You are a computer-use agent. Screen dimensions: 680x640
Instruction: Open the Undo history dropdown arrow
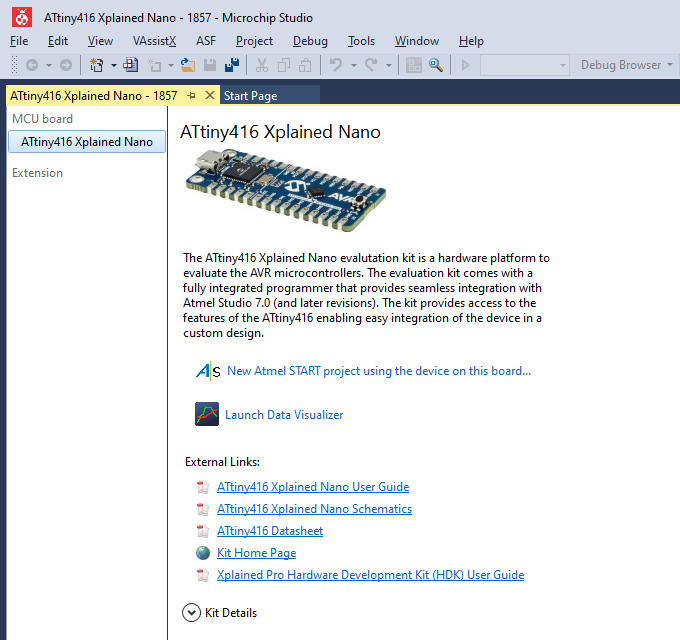click(x=354, y=65)
